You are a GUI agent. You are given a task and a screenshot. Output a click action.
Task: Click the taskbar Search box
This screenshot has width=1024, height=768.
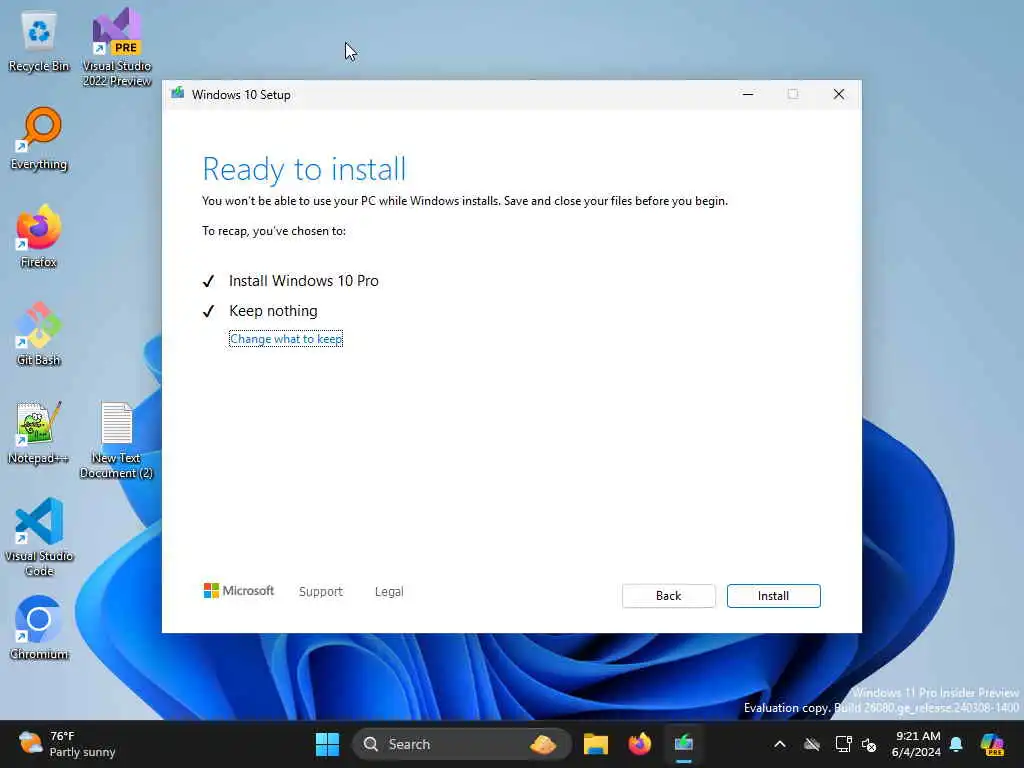pos(461,744)
